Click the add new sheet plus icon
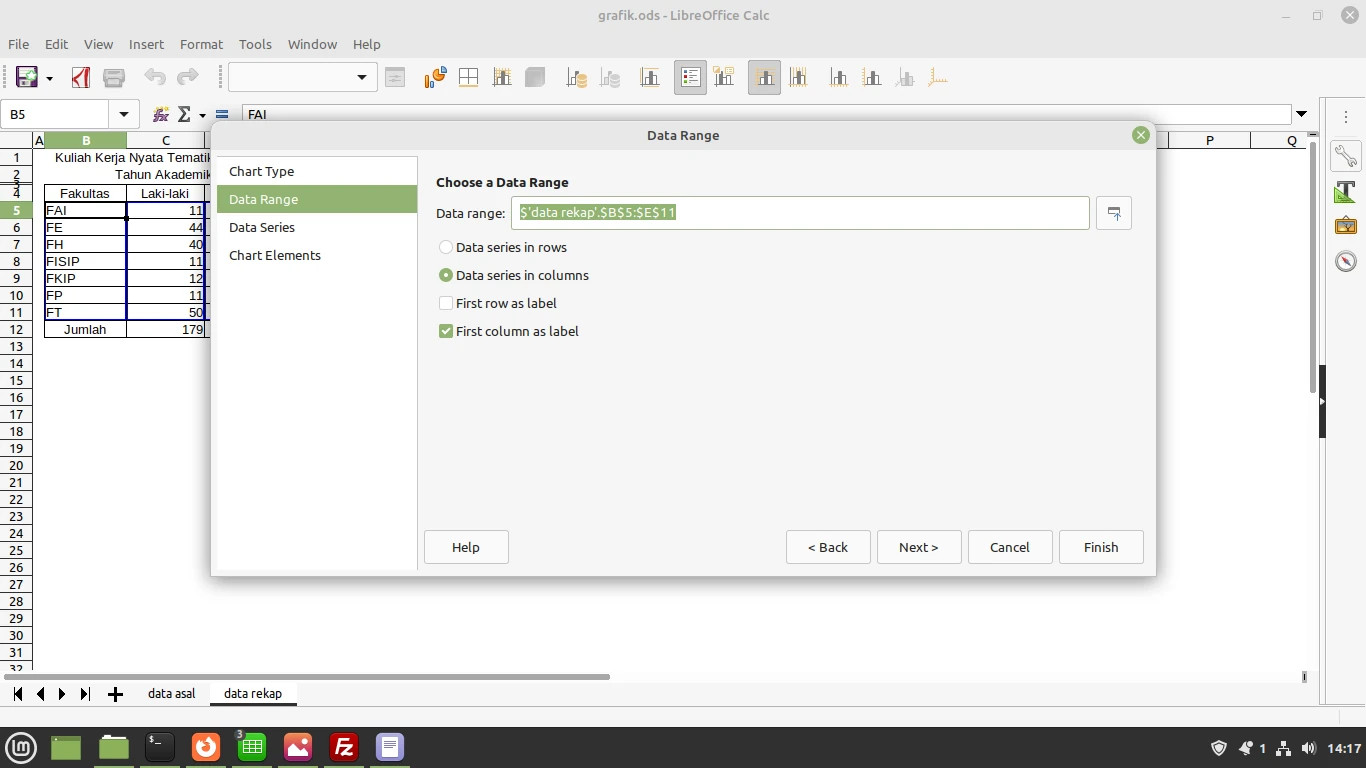Screen dimensions: 1366x768 pos(115,694)
